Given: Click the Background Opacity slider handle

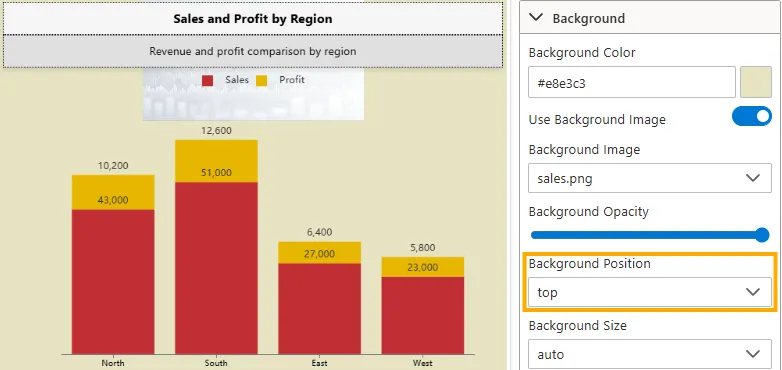Looking at the screenshot, I should pos(762,235).
